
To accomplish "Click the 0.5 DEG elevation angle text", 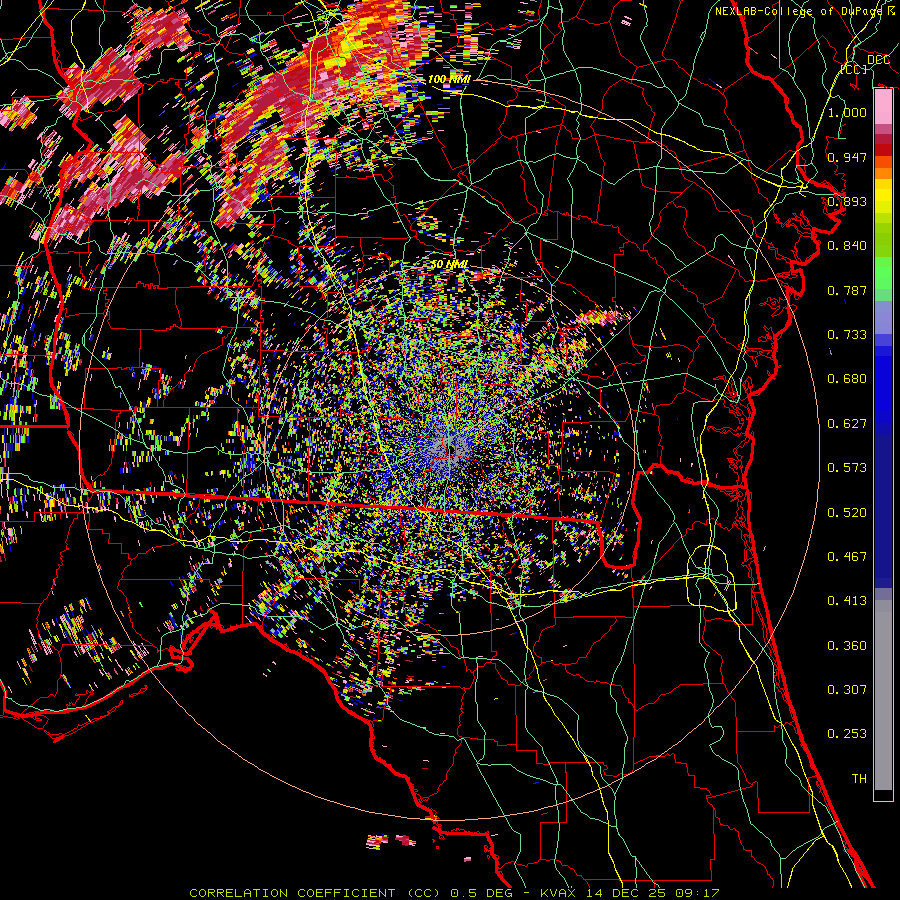I will pyautogui.click(x=480, y=893).
